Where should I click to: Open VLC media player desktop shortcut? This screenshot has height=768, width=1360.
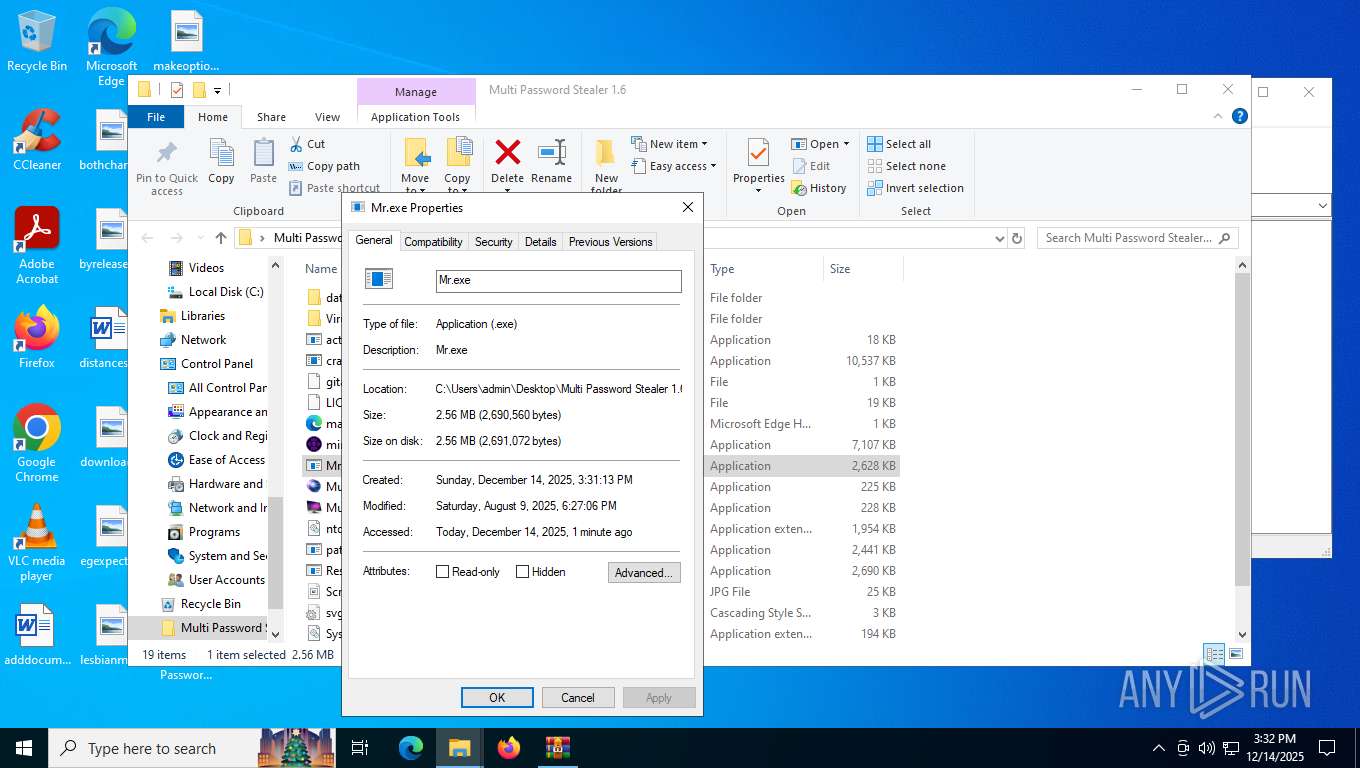click(x=37, y=542)
